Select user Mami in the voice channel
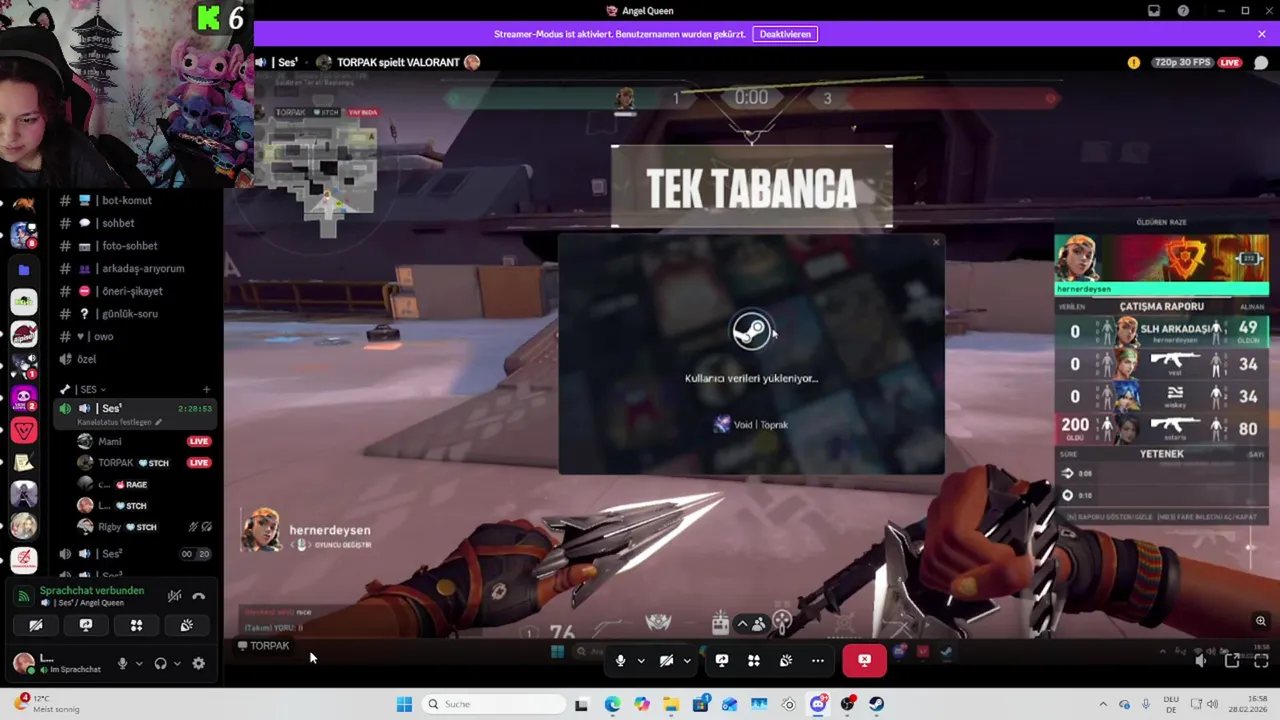The image size is (1280, 720). pyautogui.click(x=109, y=441)
